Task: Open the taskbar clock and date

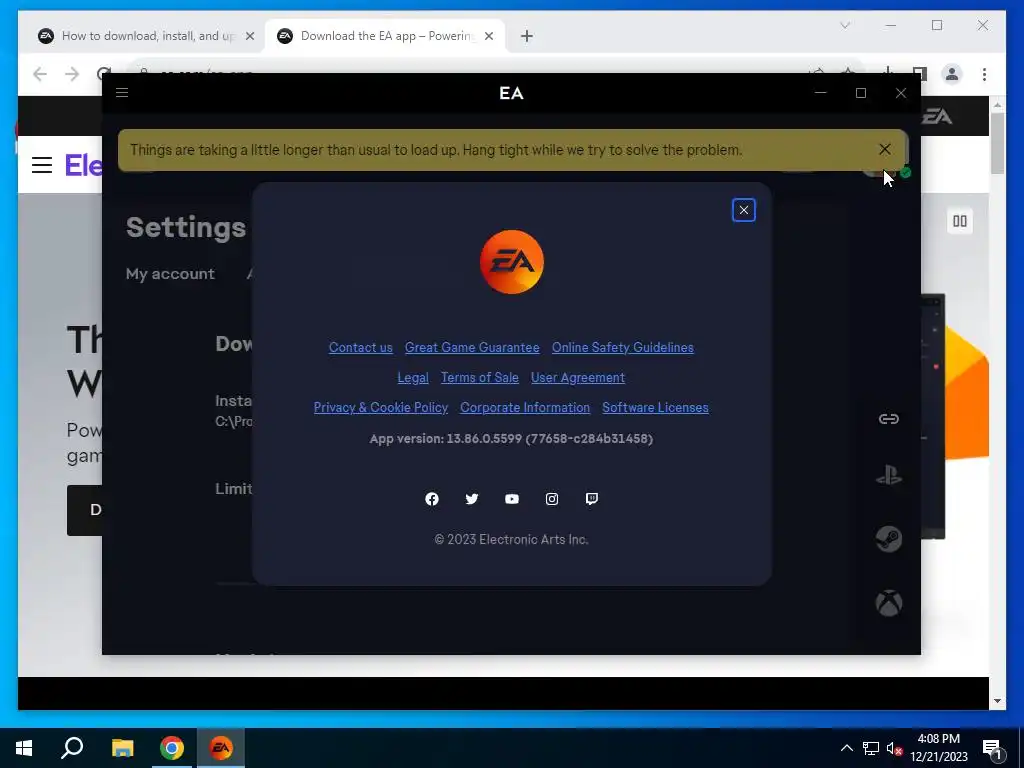Action: pyautogui.click(x=938, y=748)
